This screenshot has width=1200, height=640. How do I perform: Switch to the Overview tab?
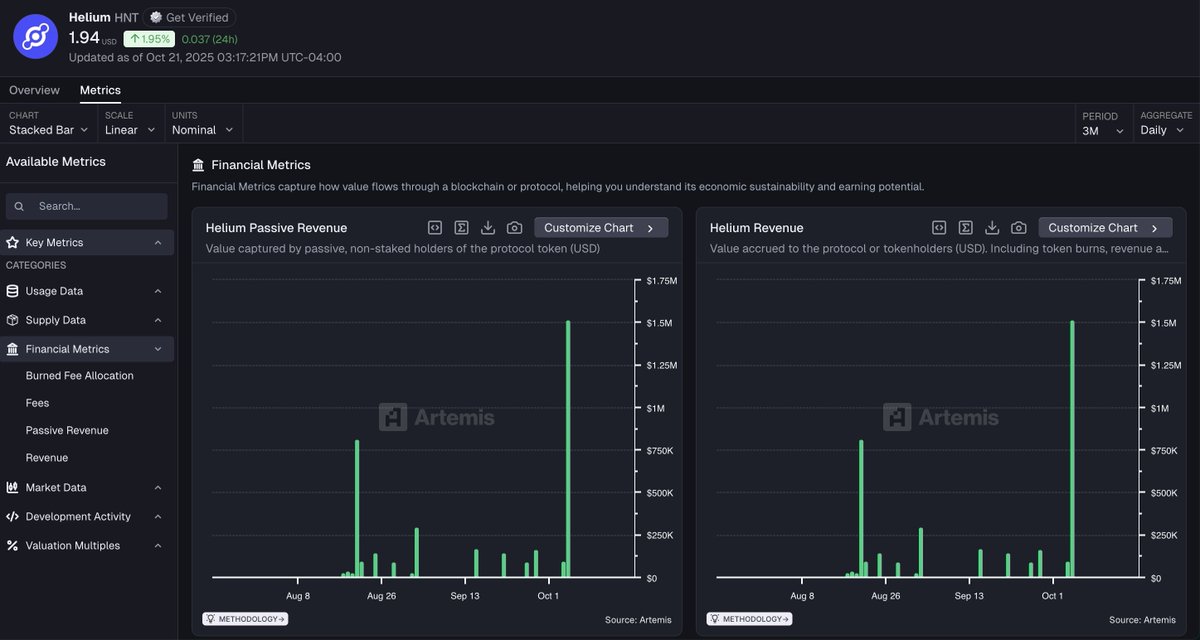click(x=35, y=90)
